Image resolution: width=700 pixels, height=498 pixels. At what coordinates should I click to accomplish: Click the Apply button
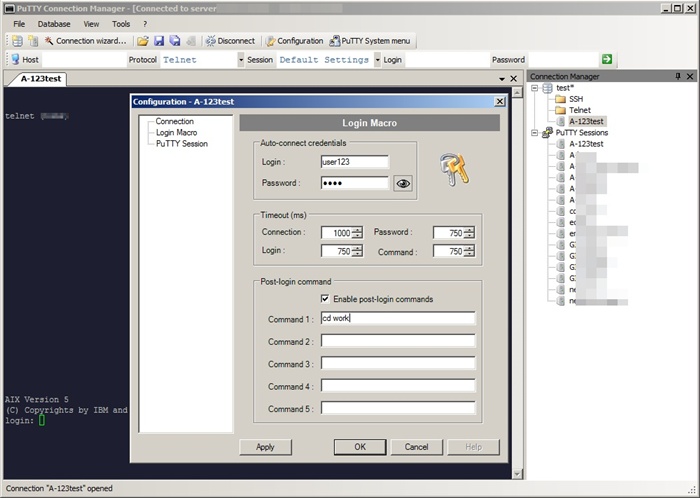pyautogui.click(x=265, y=447)
